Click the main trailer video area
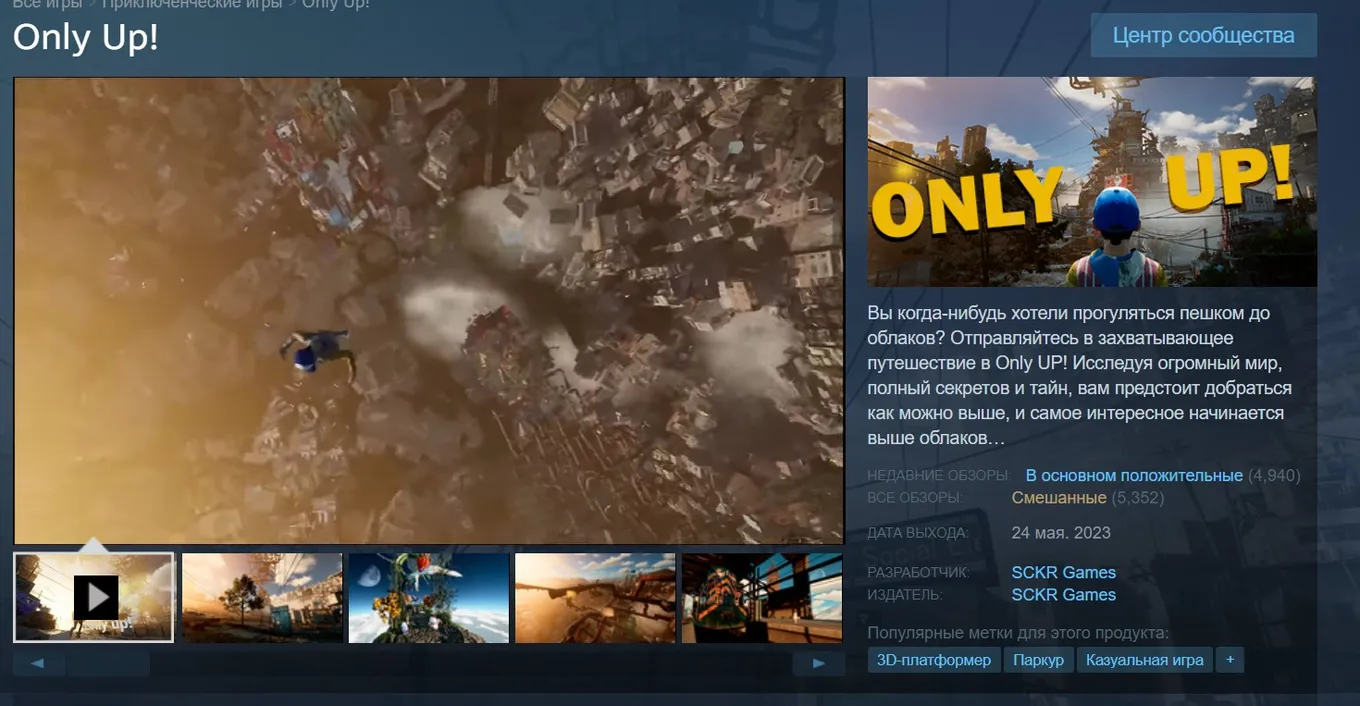This screenshot has height=706, width=1360. [429, 311]
